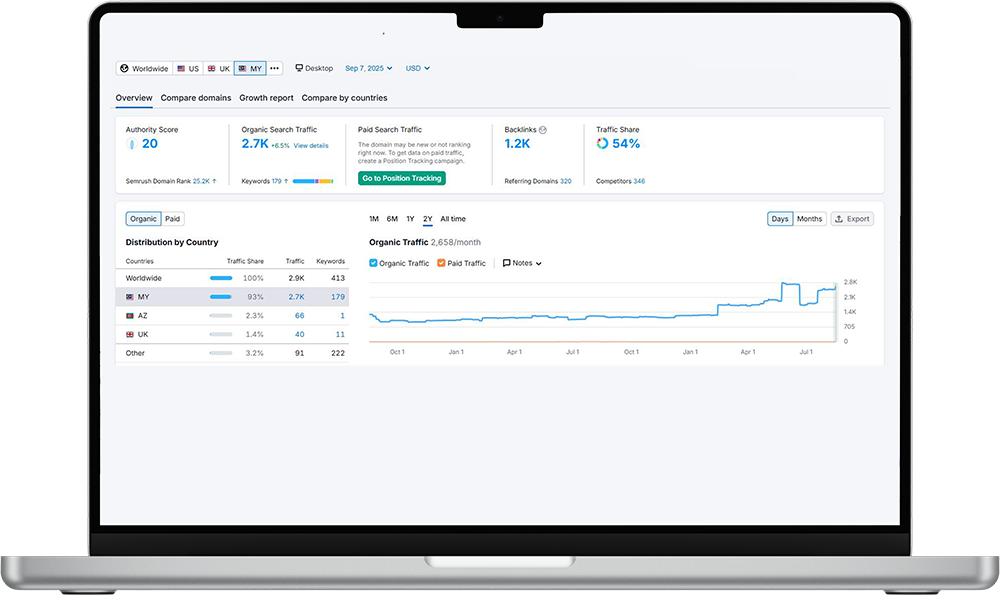This screenshot has height=595, width=1000.
Task: Open the Notes dropdown above the chart
Action: click(522, 263)
